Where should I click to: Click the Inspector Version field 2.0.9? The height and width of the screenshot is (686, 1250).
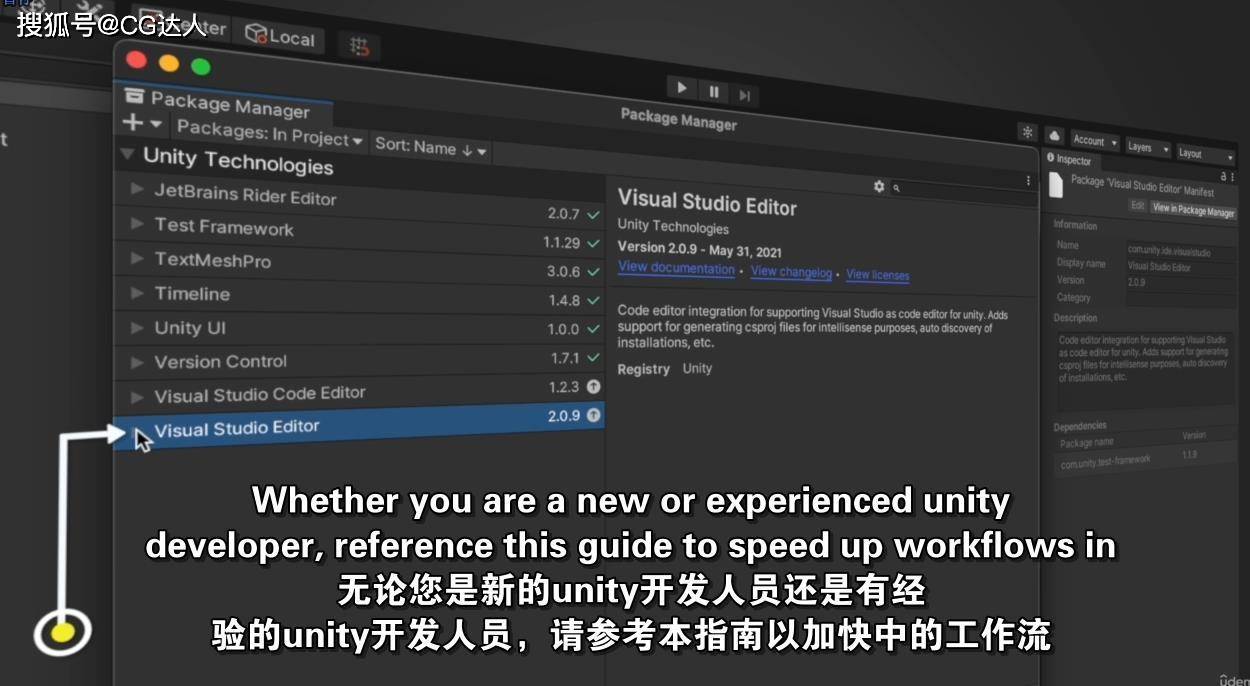[1180, 285]
